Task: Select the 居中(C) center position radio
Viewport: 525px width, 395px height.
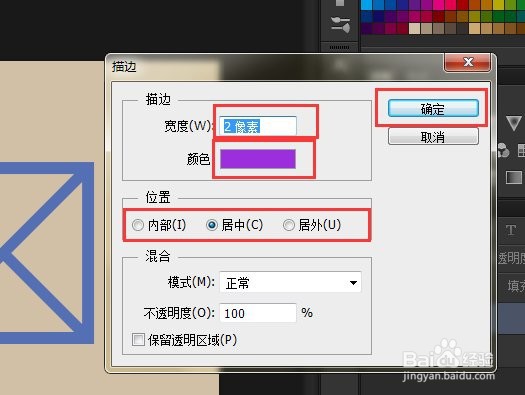Action: click(212, 225)
